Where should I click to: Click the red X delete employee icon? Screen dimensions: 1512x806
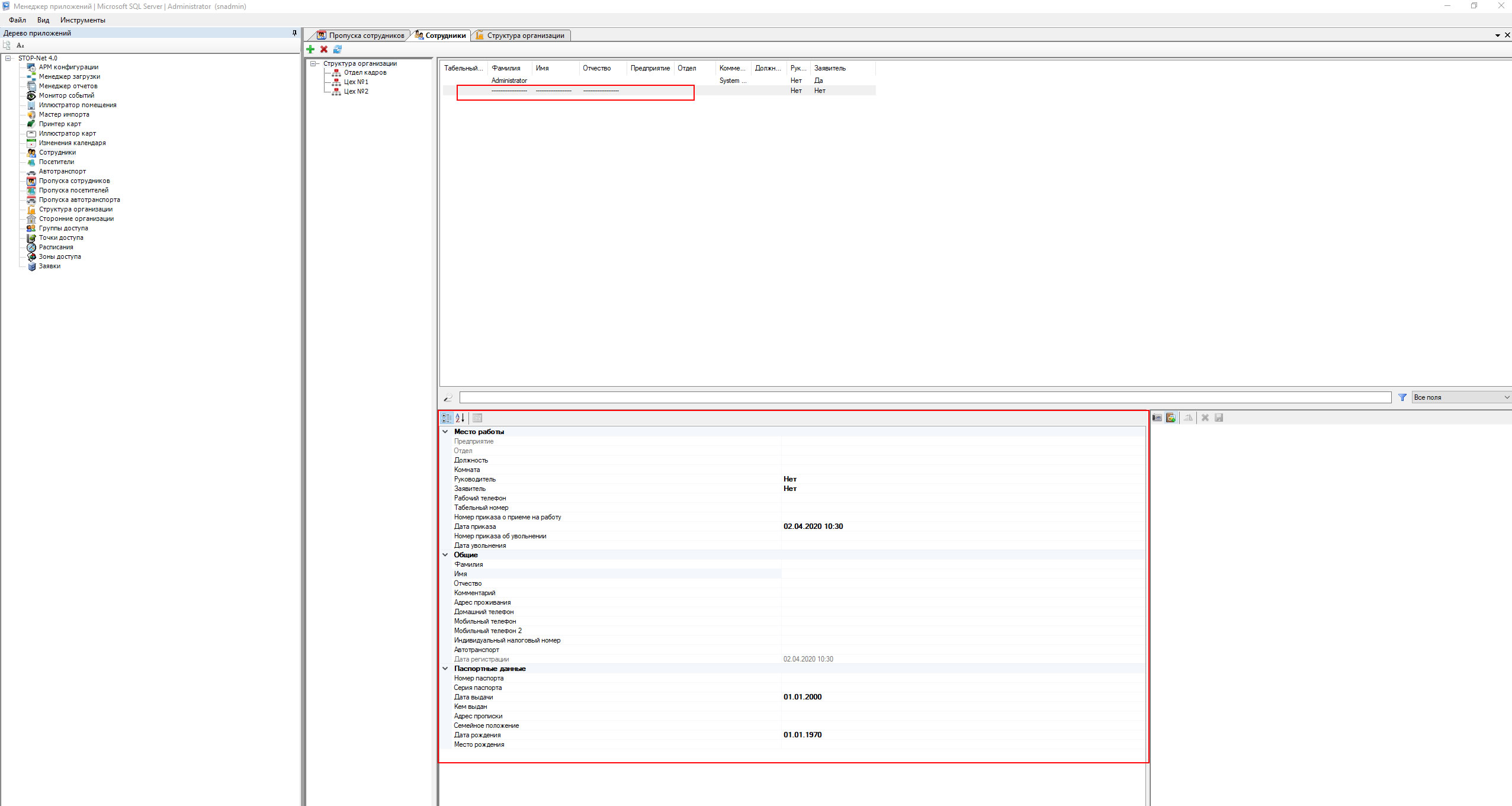click(x=324, y=49)
